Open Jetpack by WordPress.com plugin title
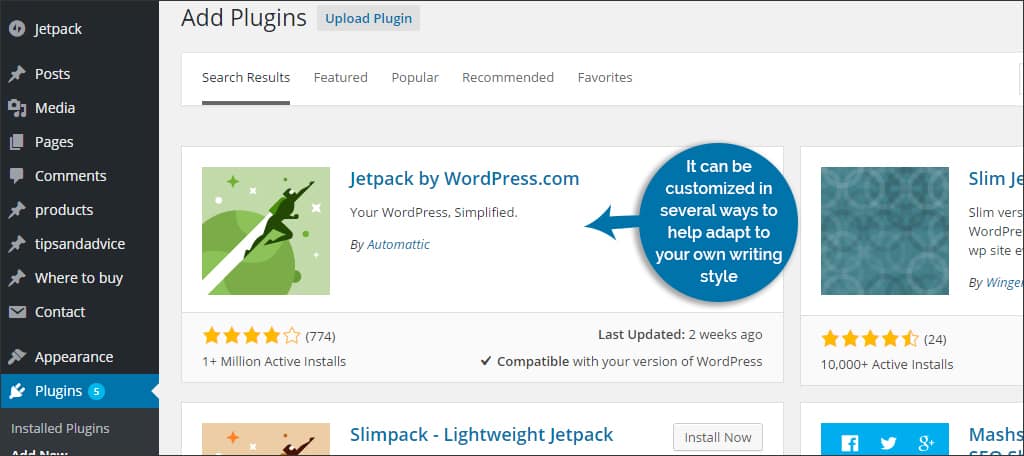This screenshot has width=1024, height=456. pyautogui.click(x=464, y=178)
